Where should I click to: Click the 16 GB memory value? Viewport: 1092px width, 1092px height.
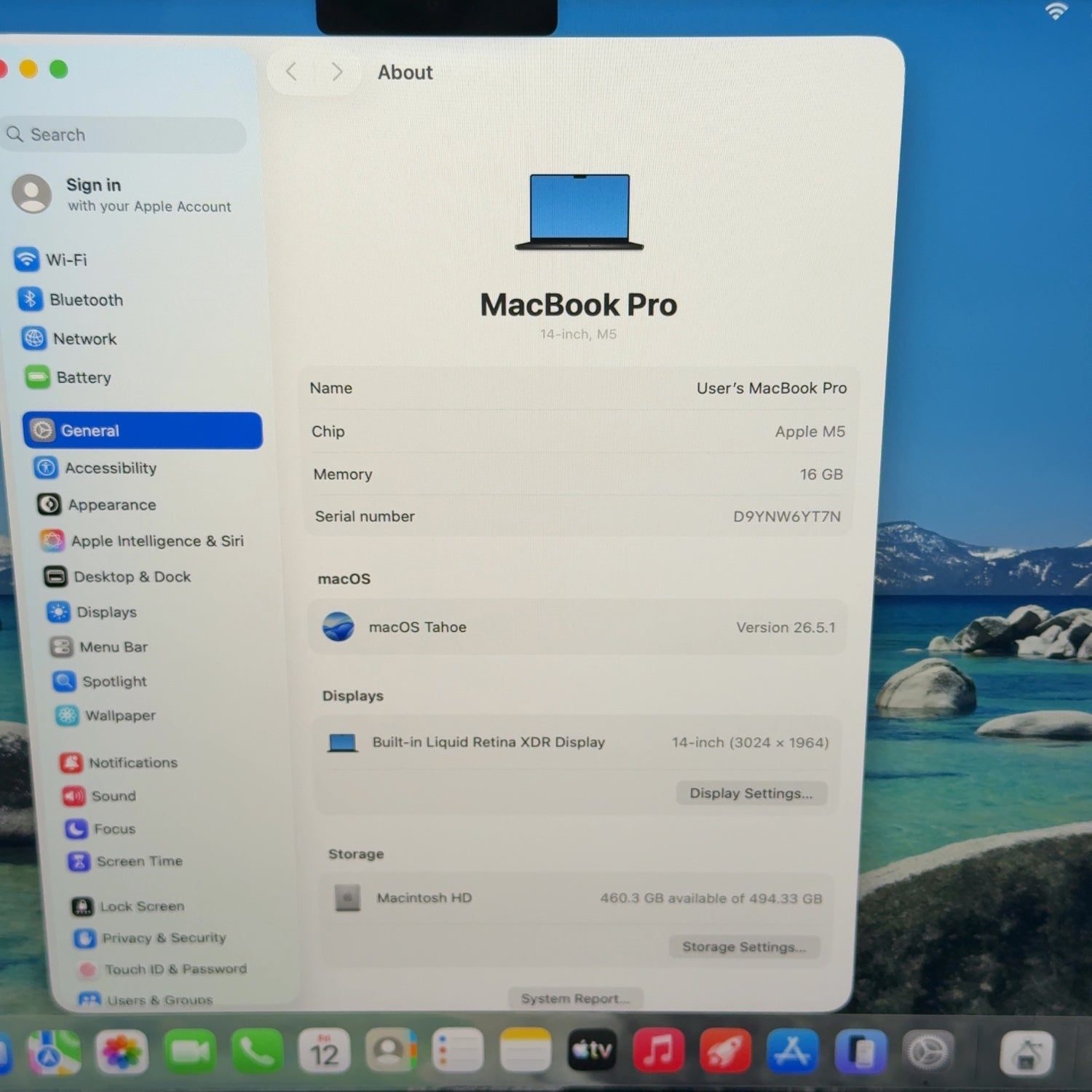(x=821, y=474)
